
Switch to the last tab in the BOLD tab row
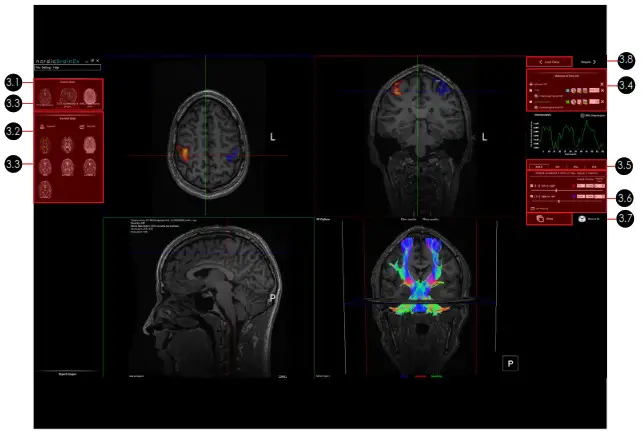pyautogui.click(x=594, y=167)
